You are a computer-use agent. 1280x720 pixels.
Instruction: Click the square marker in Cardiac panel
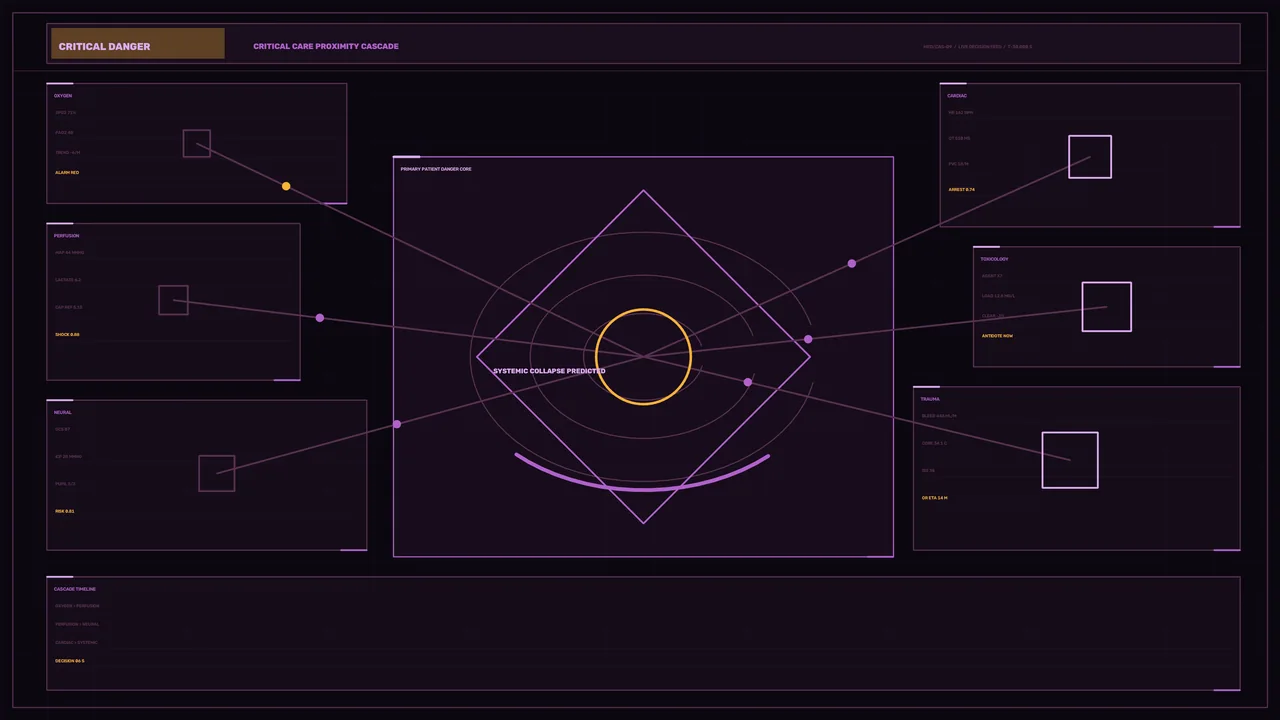pos(1090,157)
